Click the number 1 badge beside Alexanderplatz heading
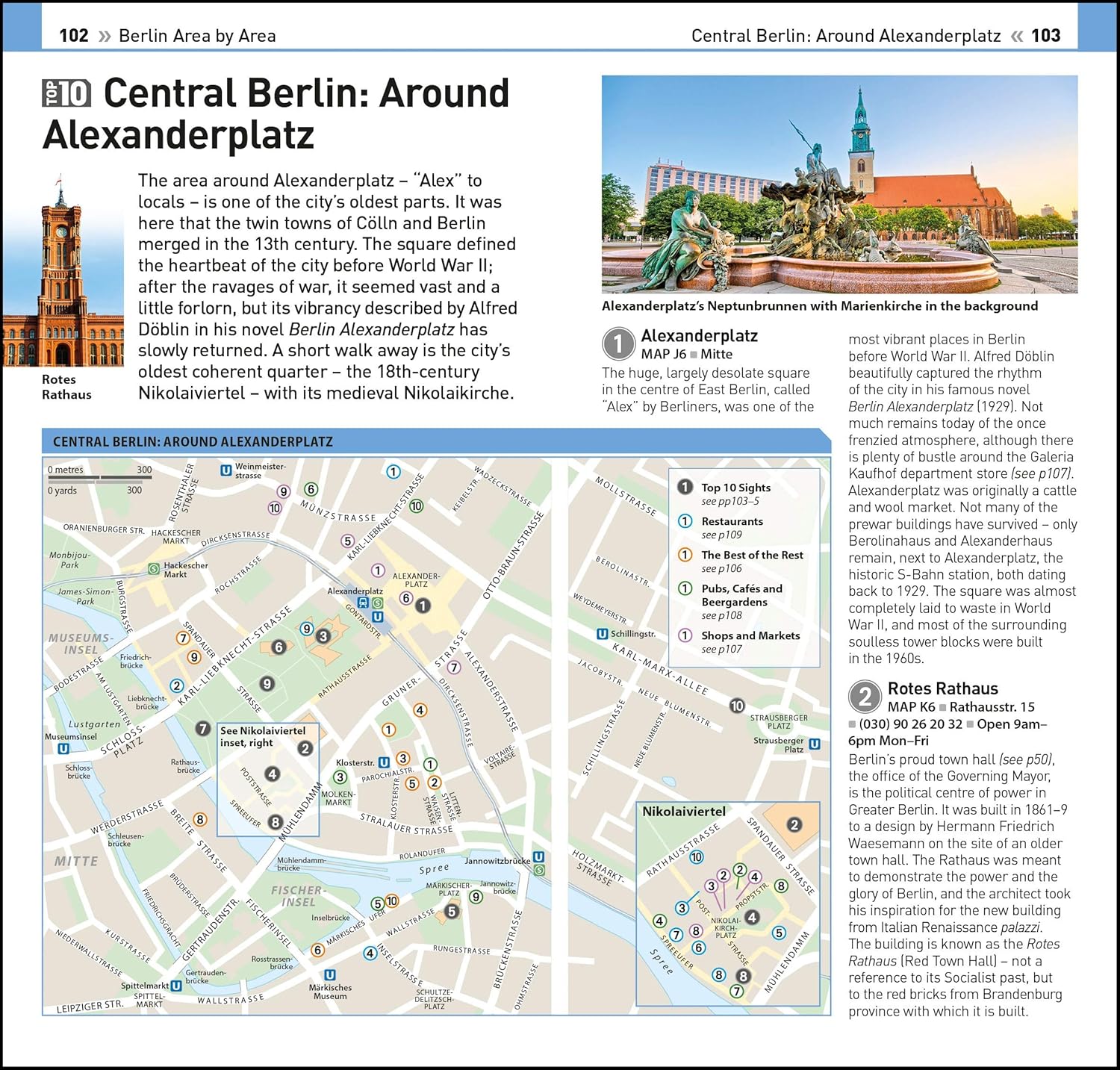The width and height of the screenshot is (1120, 1070). [x=618, y=344]
